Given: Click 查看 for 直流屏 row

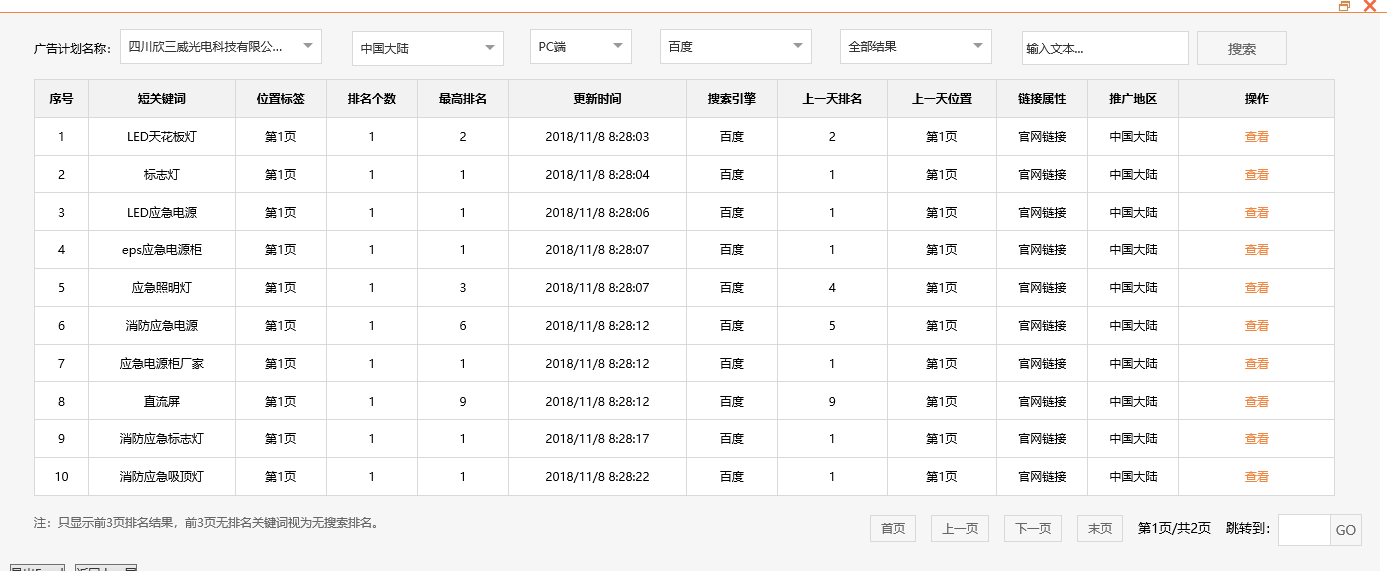Looking at the screenshot, I should point(1256,402).
